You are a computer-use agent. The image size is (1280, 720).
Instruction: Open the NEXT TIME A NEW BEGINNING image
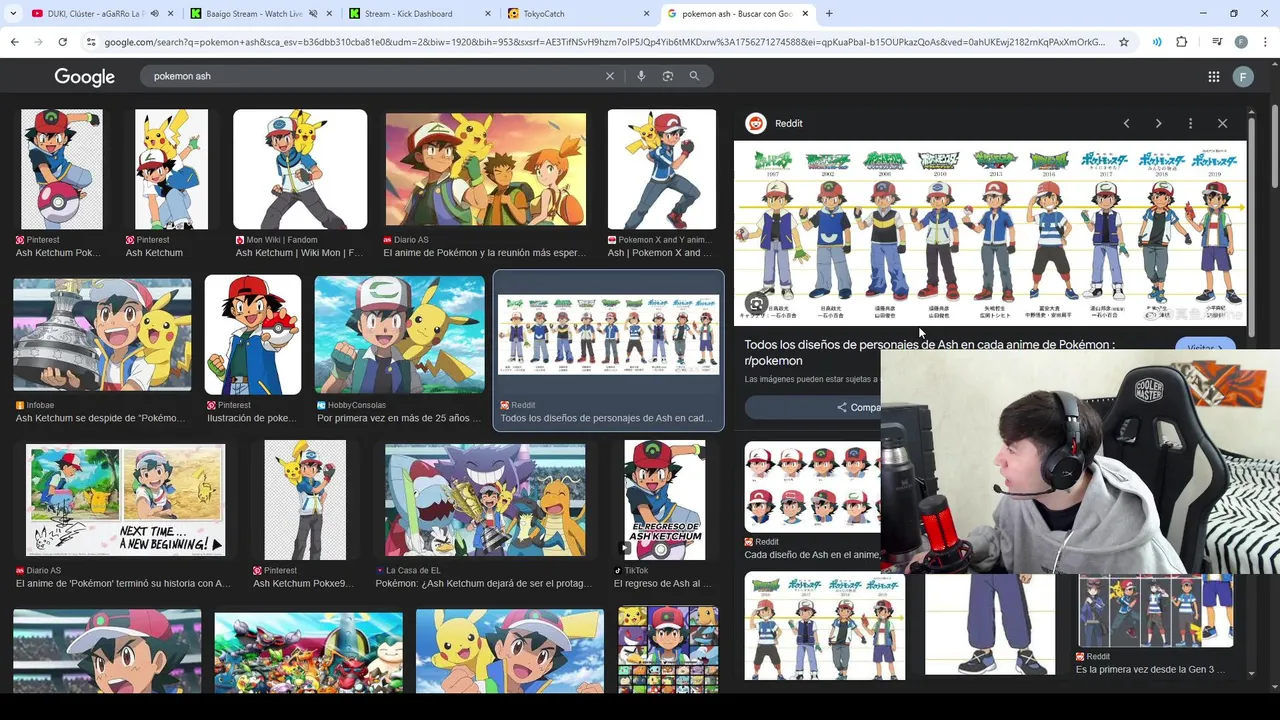coord(125,500)
